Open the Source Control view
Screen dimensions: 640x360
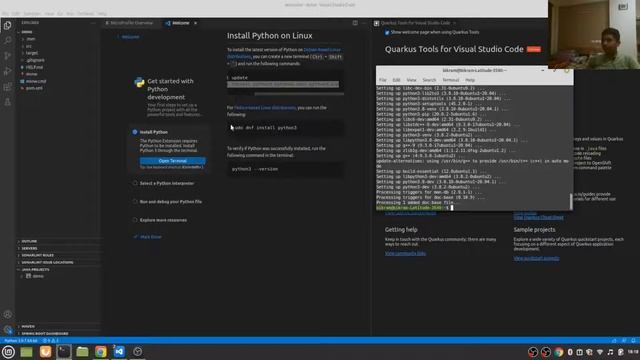pos(7,56)
